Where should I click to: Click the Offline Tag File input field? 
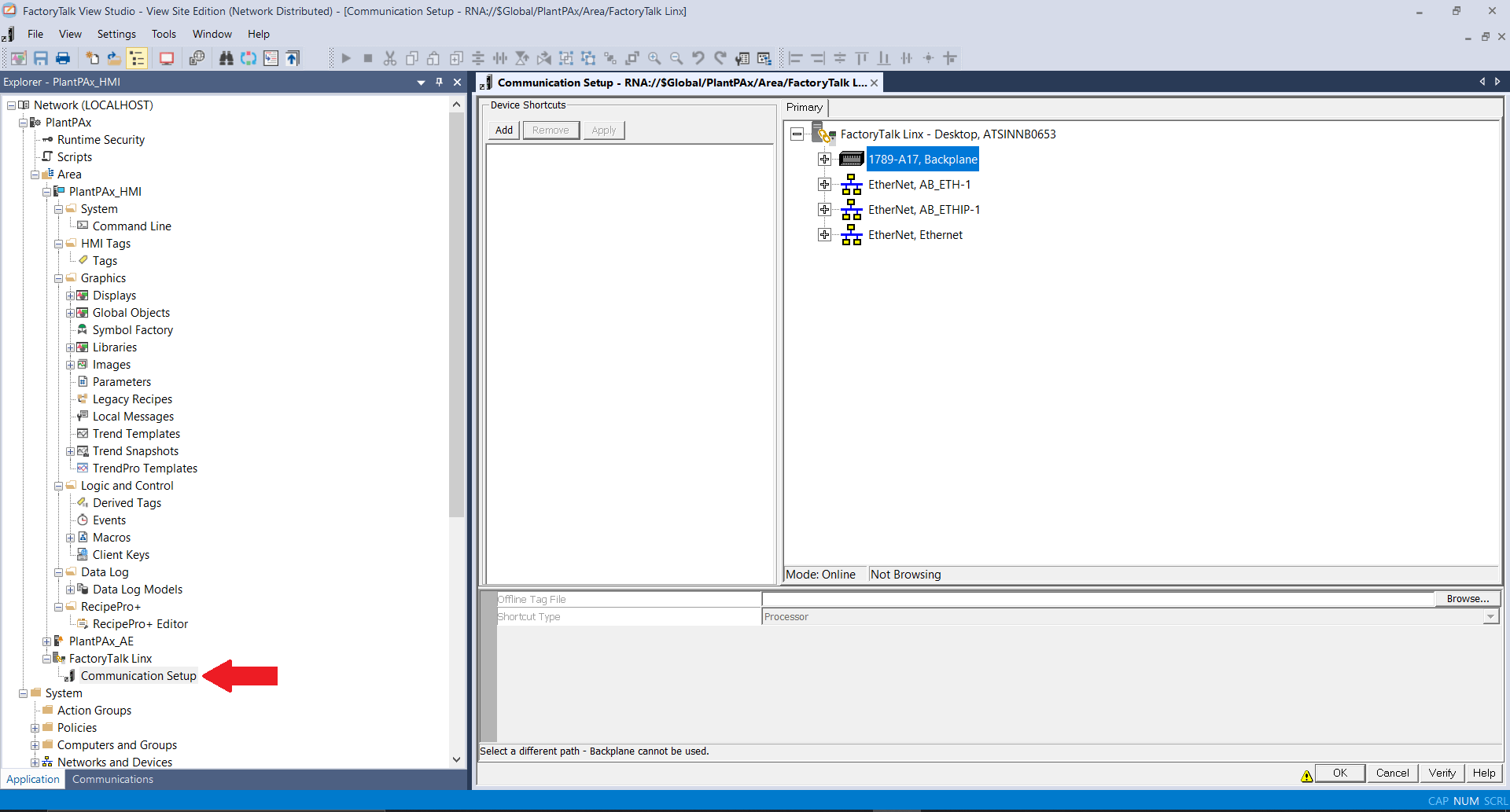click(x=1098, y=599)
